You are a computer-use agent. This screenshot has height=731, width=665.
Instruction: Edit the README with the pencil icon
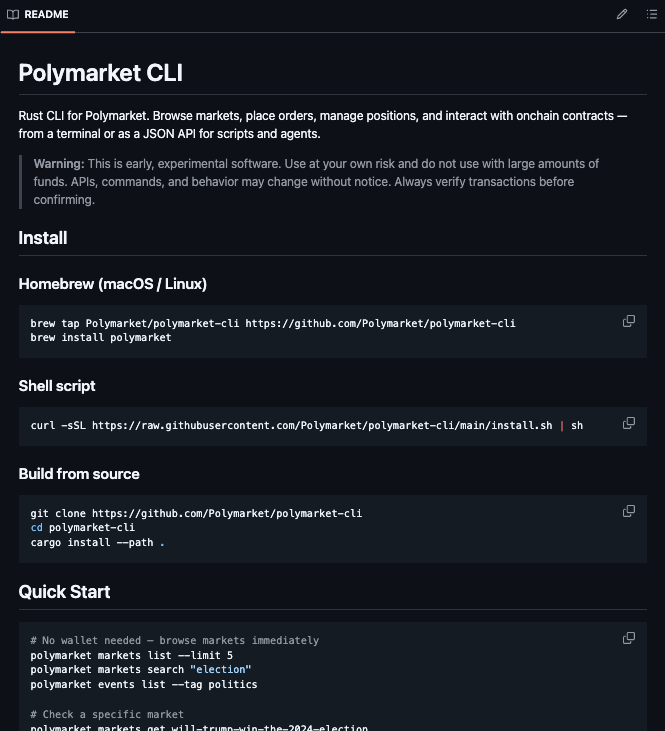coord(622,14)
